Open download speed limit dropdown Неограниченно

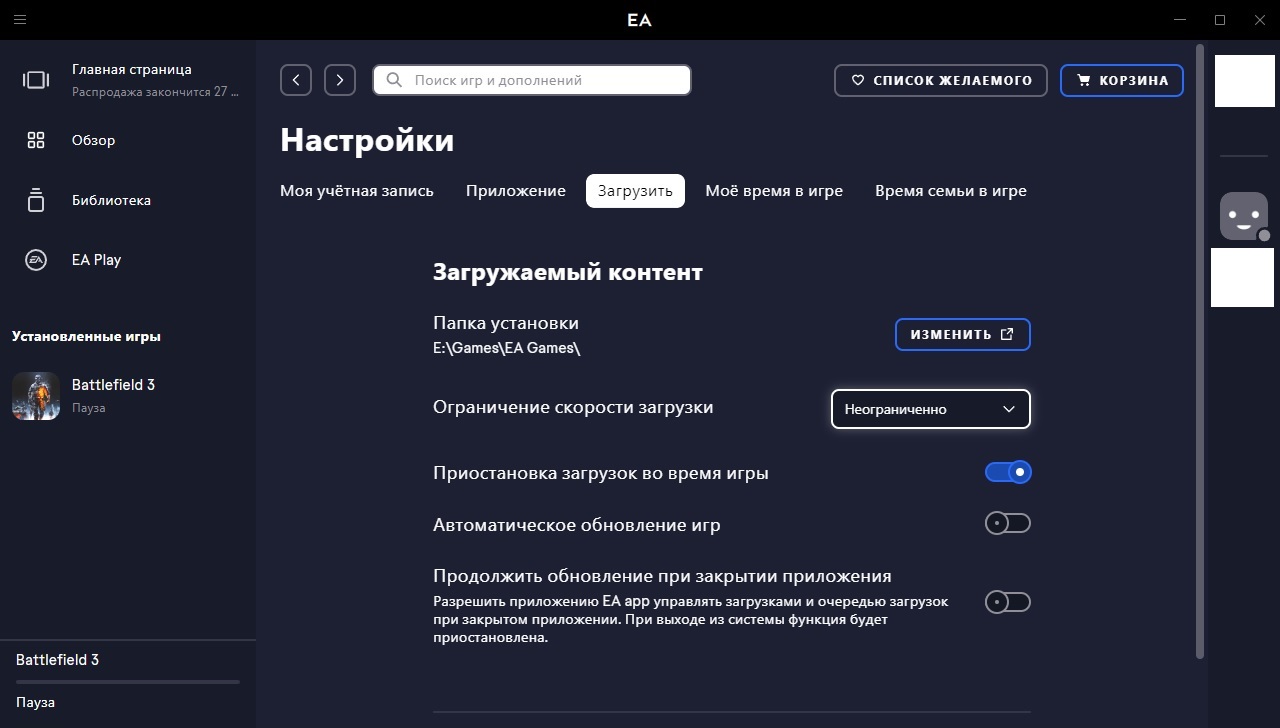(931, 409)
